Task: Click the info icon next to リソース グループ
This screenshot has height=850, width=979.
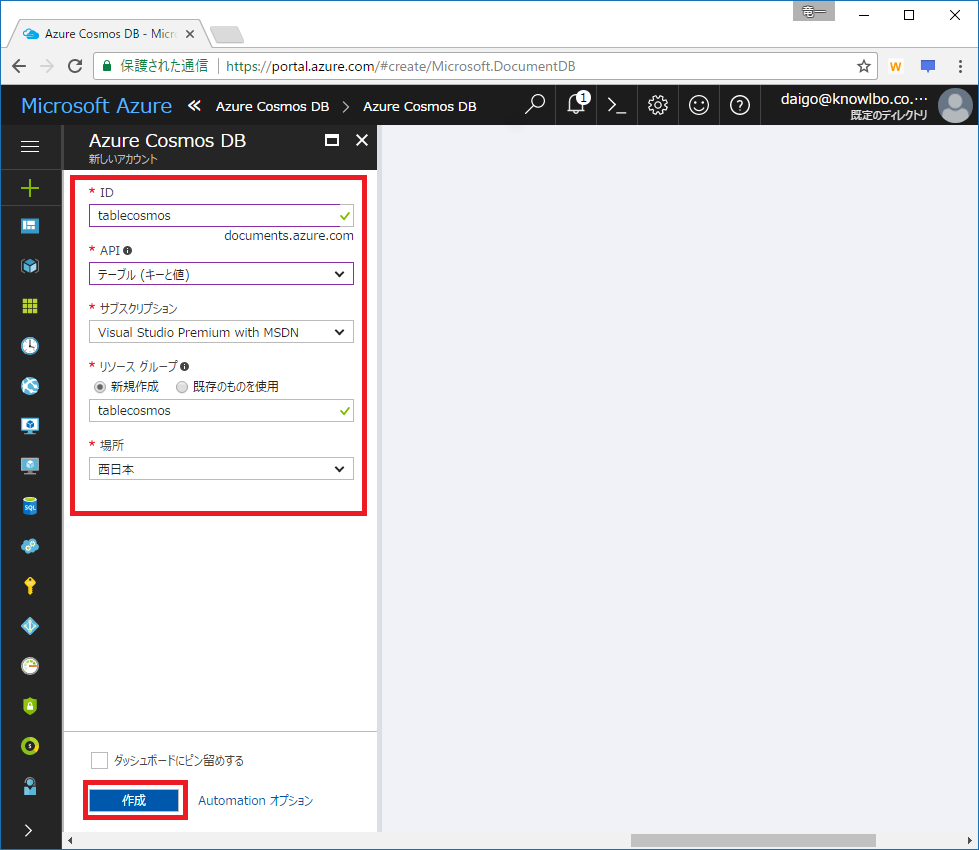Action: [184, 367]
